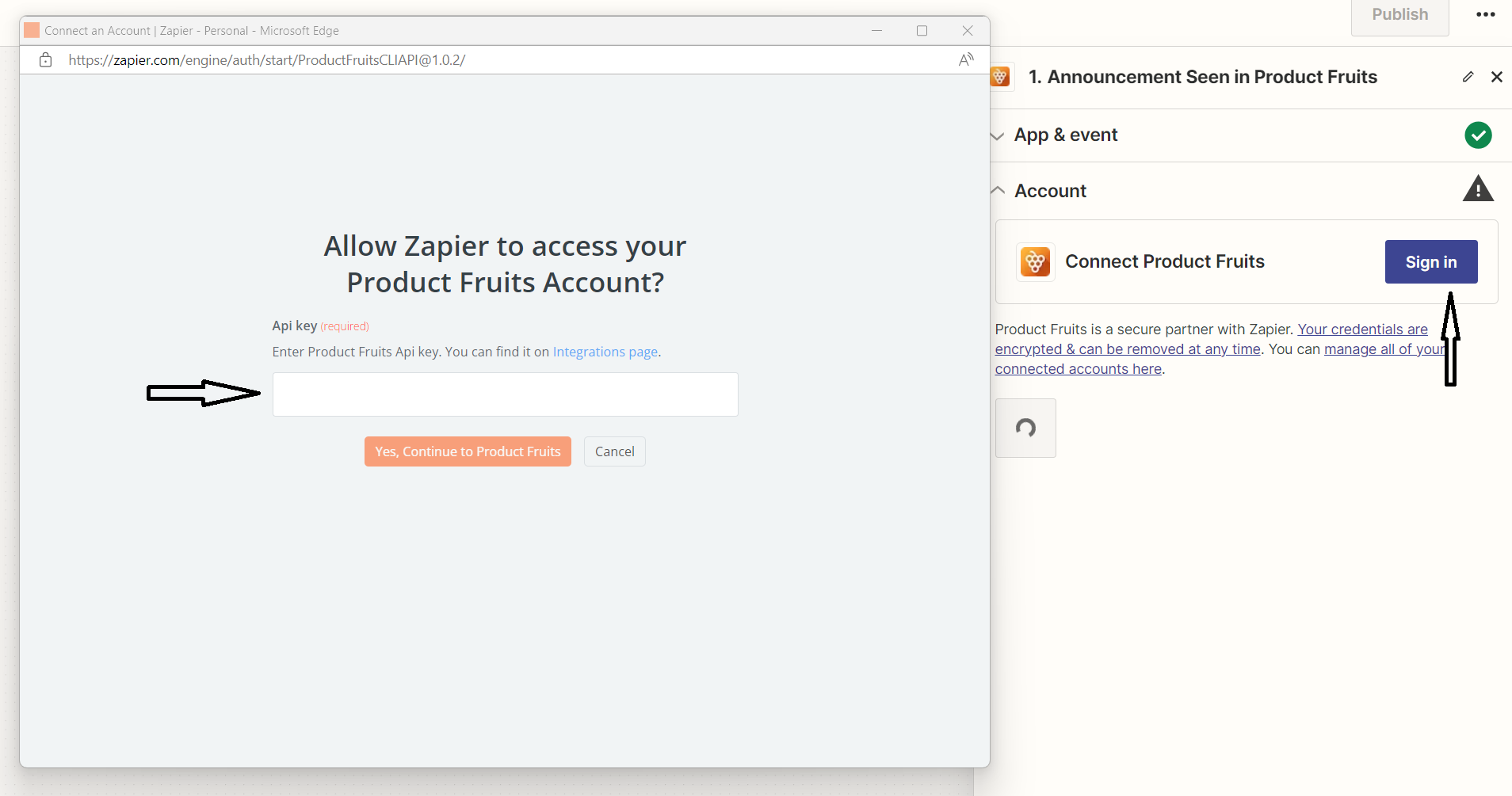Click the loading spinner below the account panel
Image resolution: width=1512 pixels, height=796 pixels.
click(x=1025, y=428)
